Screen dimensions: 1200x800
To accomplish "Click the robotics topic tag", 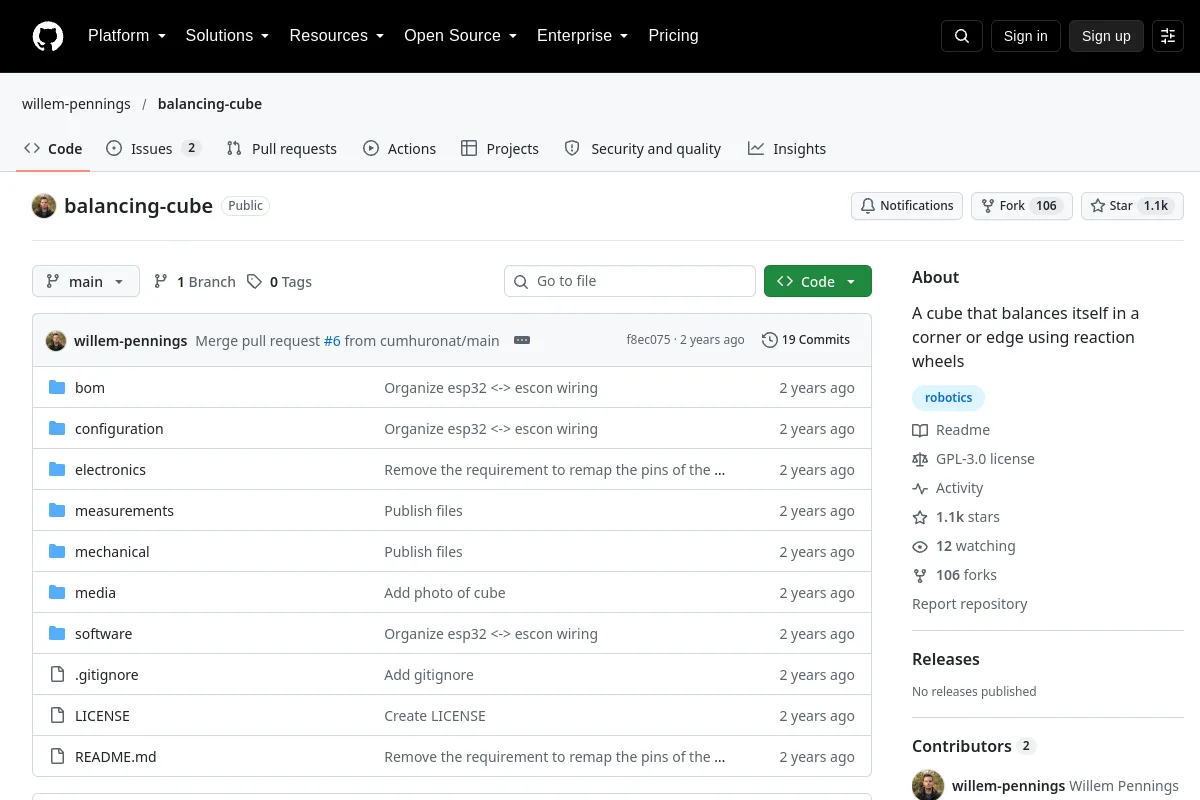I will [x=948, y=398].
